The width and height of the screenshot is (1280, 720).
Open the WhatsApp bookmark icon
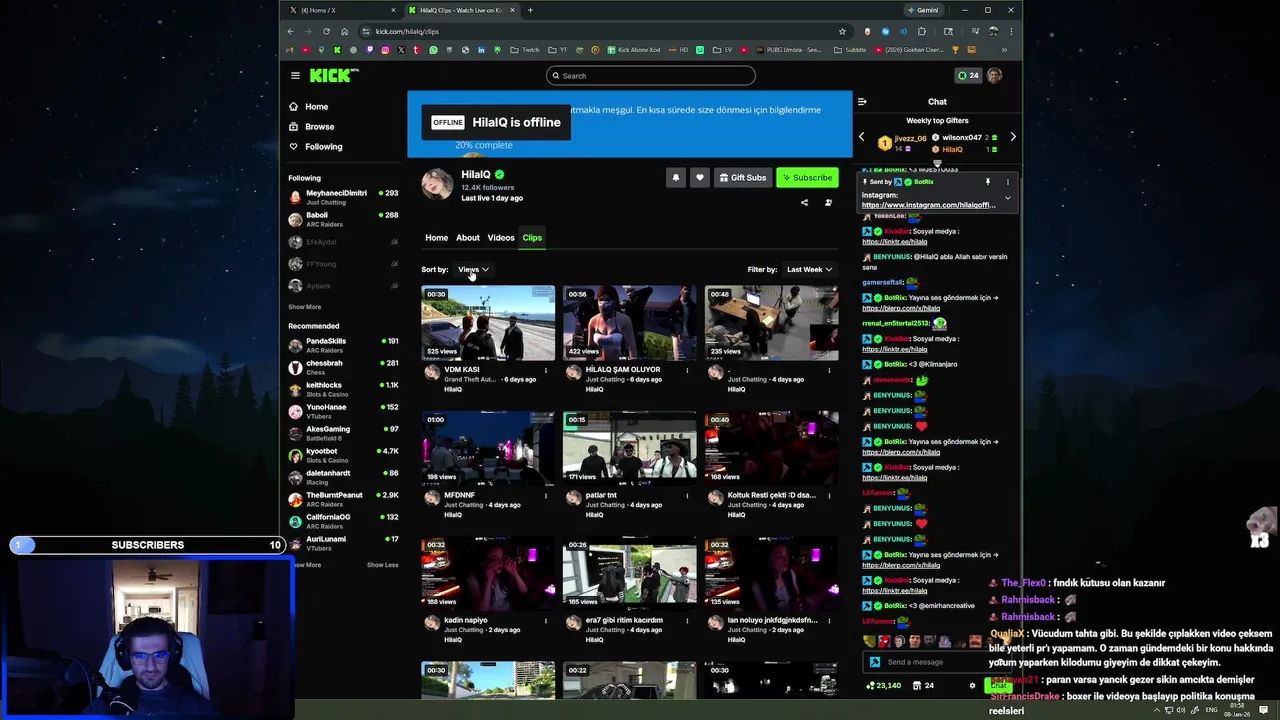pyautogui.click(x=433, y=50)
